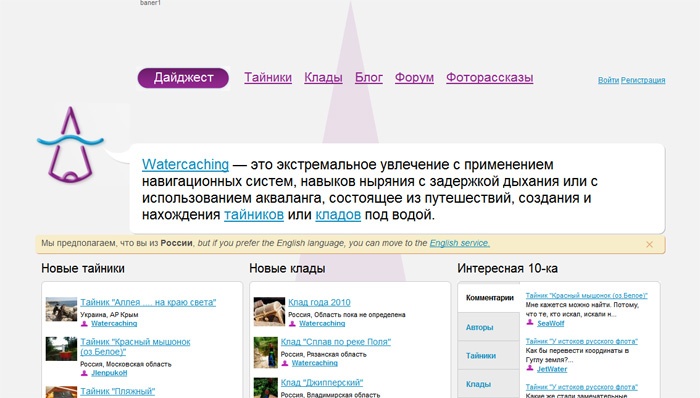Open the Дайджест tab
The width and height of the screenshot is (700, 398).
(183, 78)
